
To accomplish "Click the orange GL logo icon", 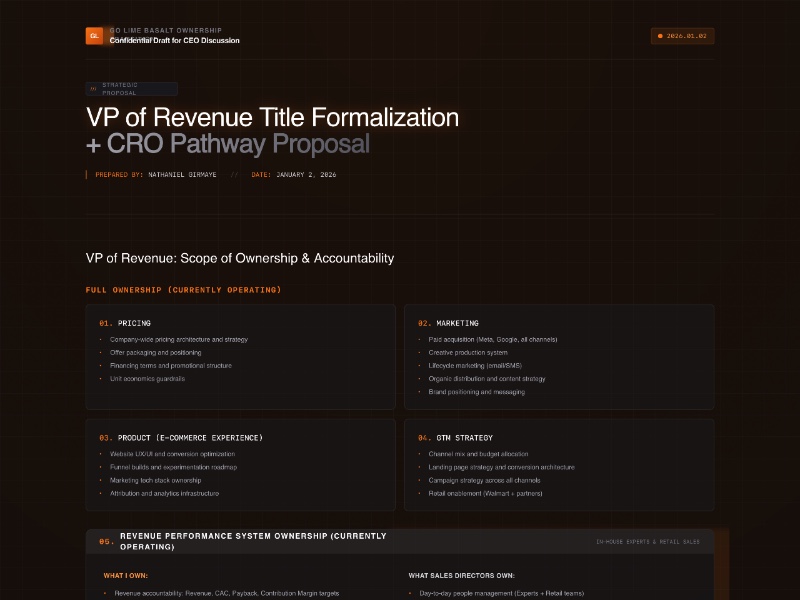I will click(x=94, y=36).
